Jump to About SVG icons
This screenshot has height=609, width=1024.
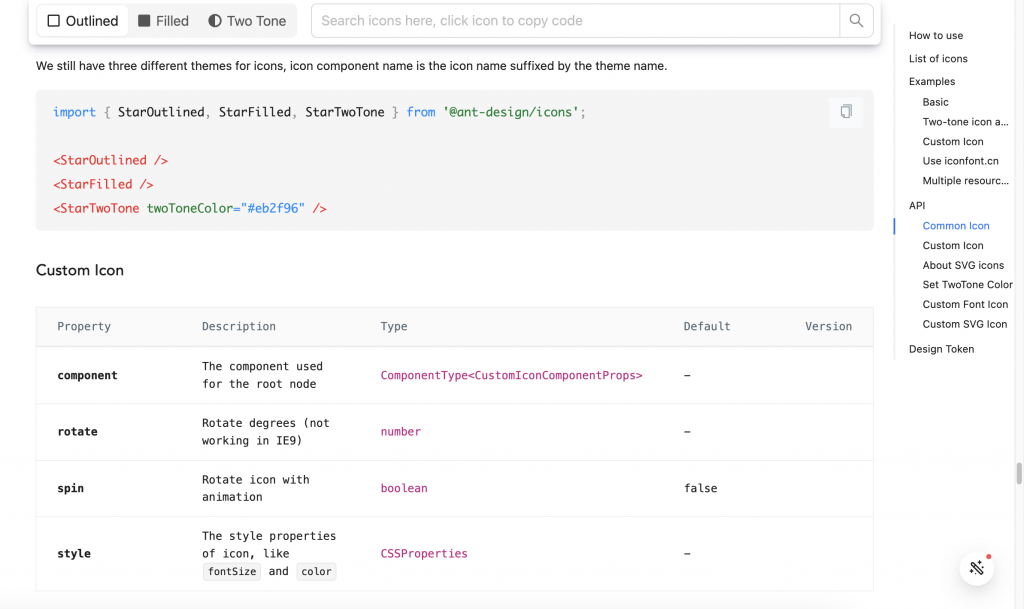(963, 265)
